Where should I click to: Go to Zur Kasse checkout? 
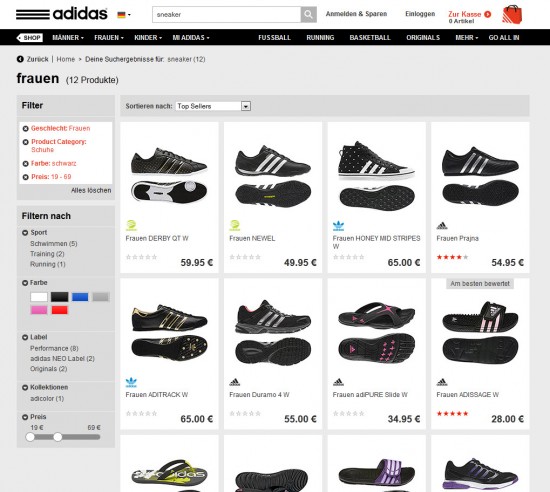pyautogui.click(x=469, y=14)
